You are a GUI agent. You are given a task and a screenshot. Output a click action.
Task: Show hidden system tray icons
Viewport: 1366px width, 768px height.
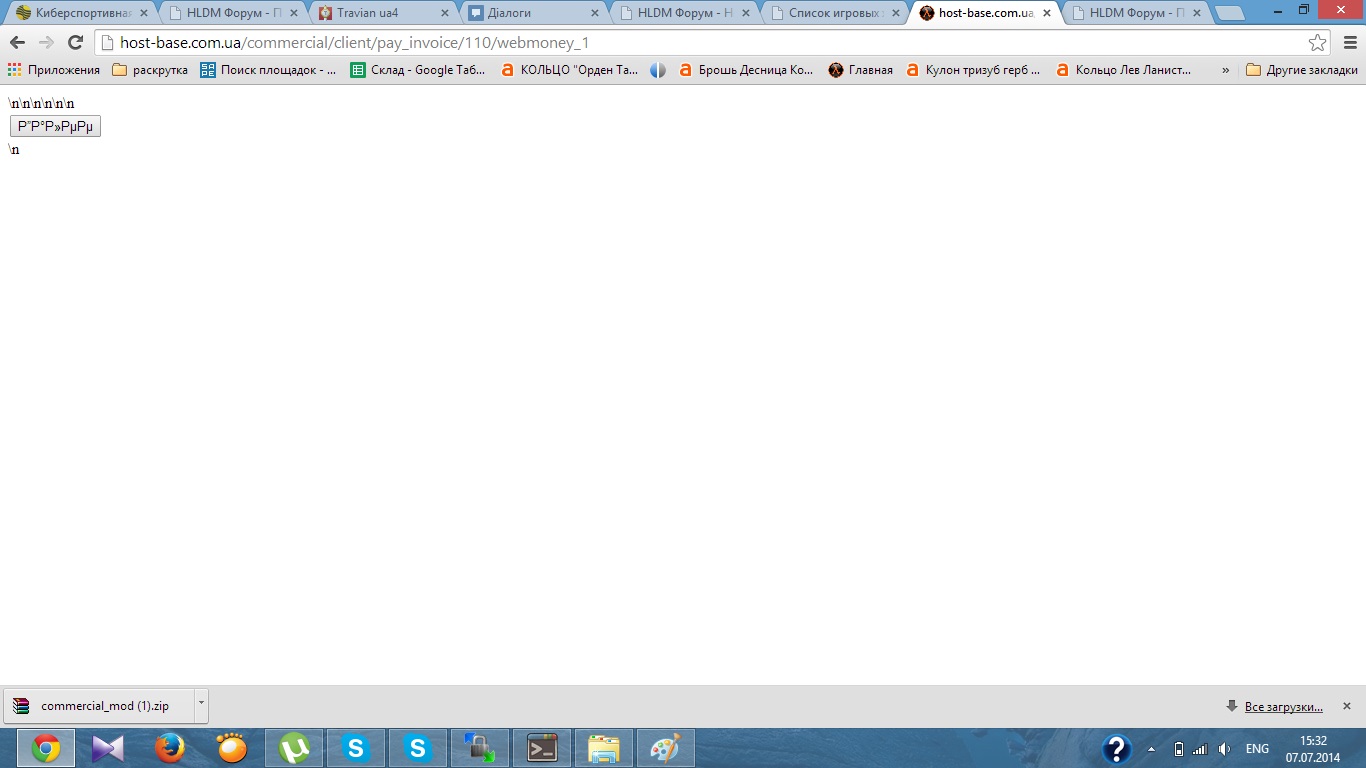1151,749
